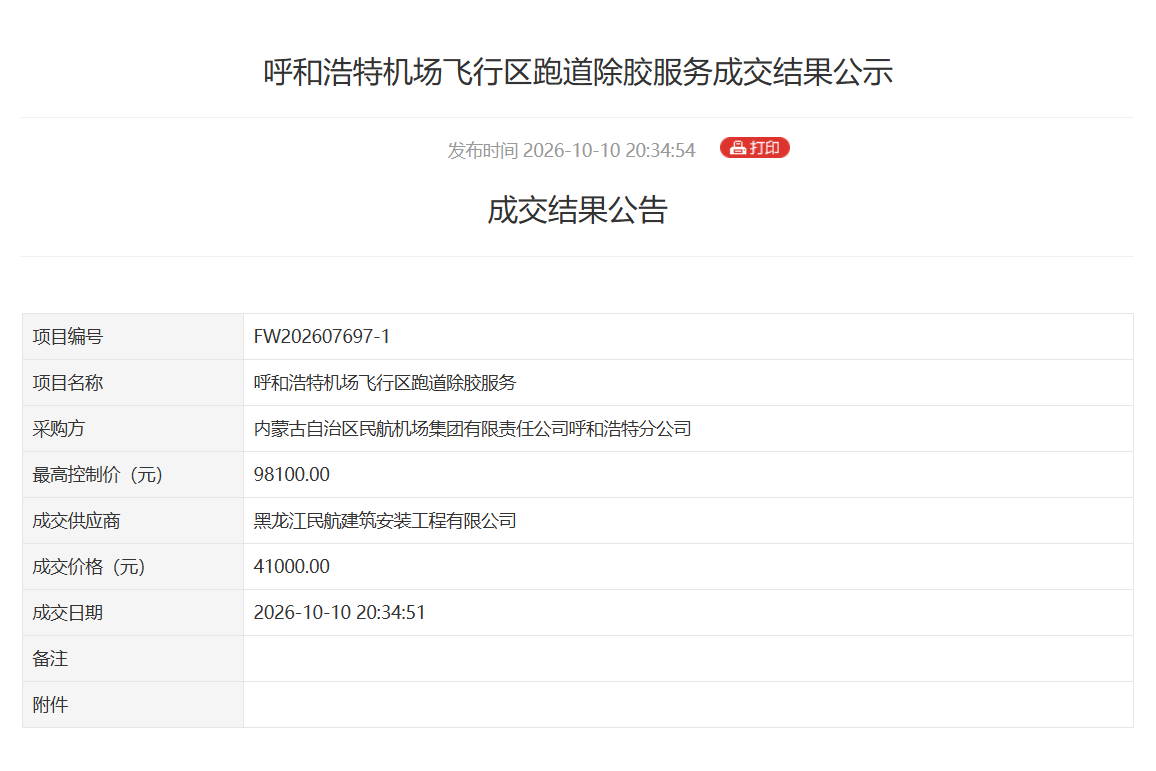The height and width of the screenshot is (771, 1156).
Task: Select project name value 呼和浩特机场飞行区跑道除胶服务 in table
Action: [x=385, y=383]
